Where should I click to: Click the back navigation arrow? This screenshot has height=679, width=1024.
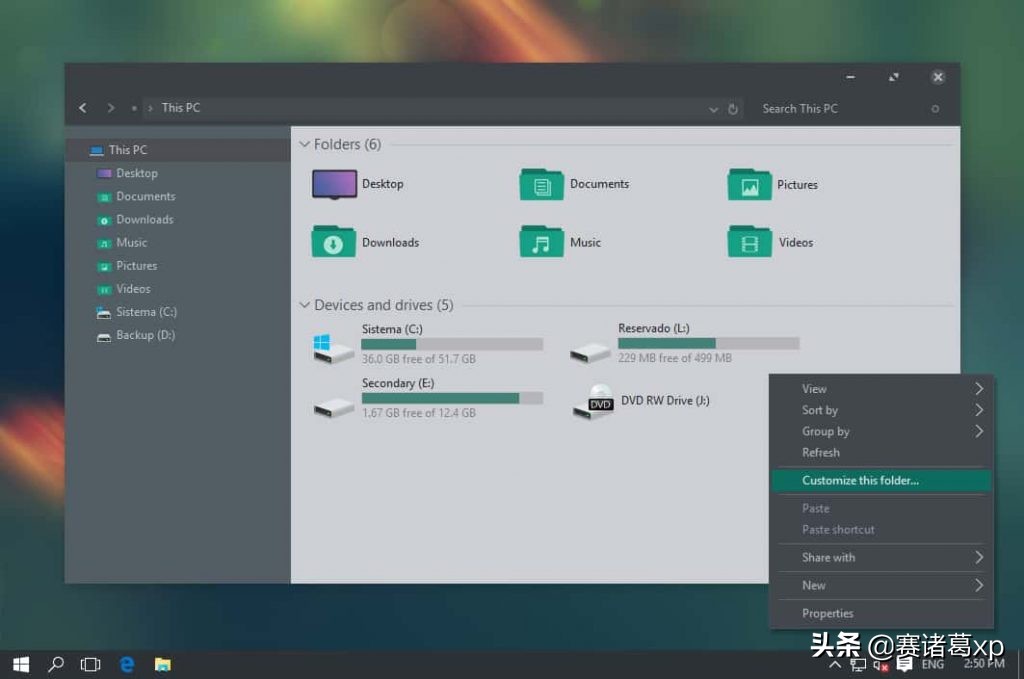(82, 107)
